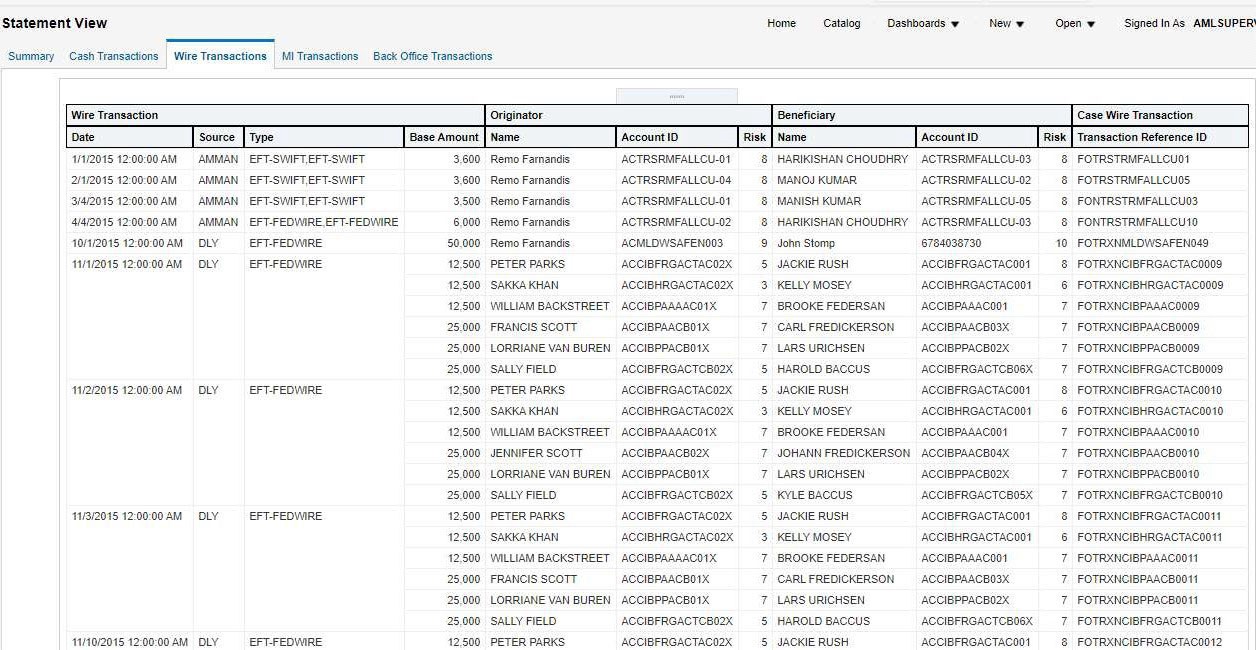1256x650 pixels.
Task: Click the table resize grip above headers
Action: (x=678, y=95)
